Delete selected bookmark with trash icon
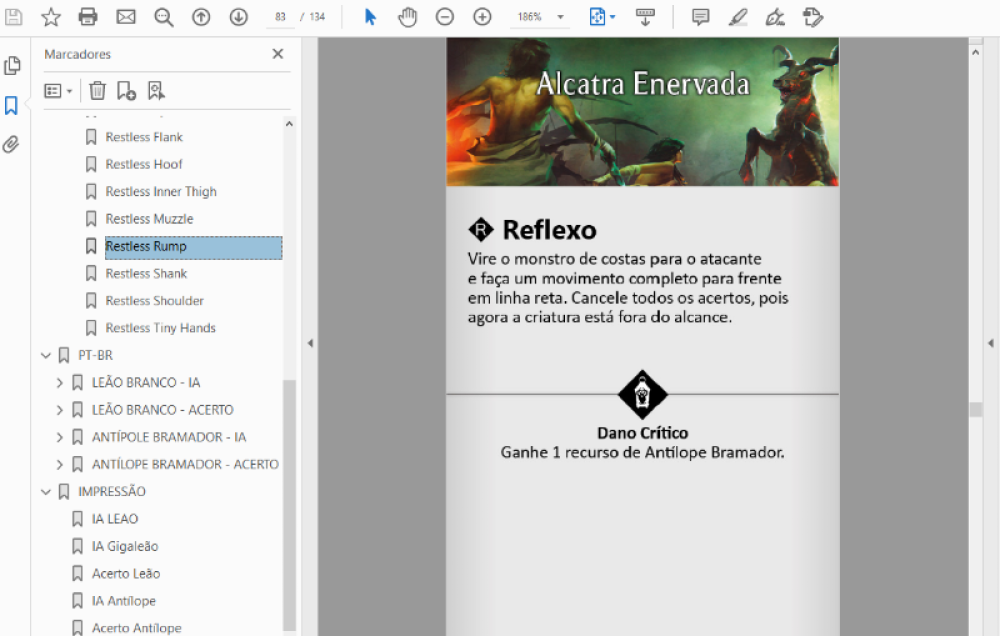Screen dimensions: 1000x636 pos(97,91)
